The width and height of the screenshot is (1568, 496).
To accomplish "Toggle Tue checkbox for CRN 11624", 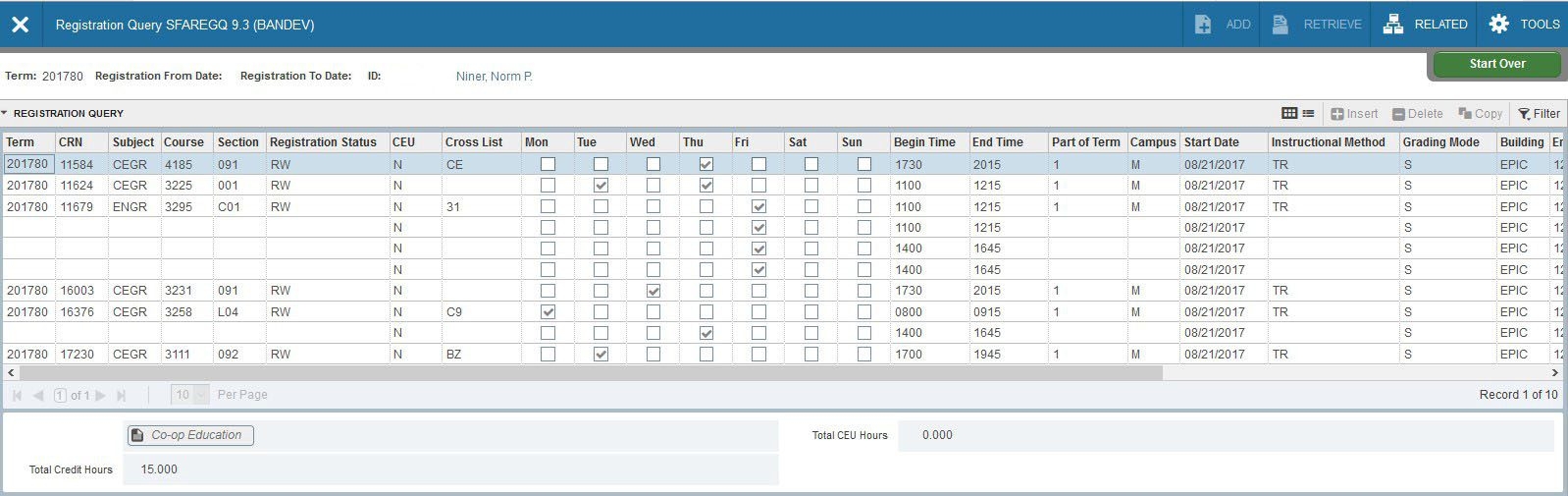I will (x=601, y=186).
